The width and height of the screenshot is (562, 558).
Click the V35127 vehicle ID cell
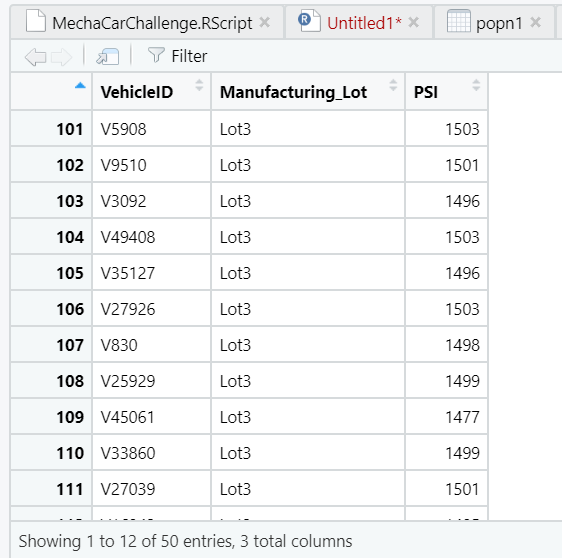click(151, 273)
